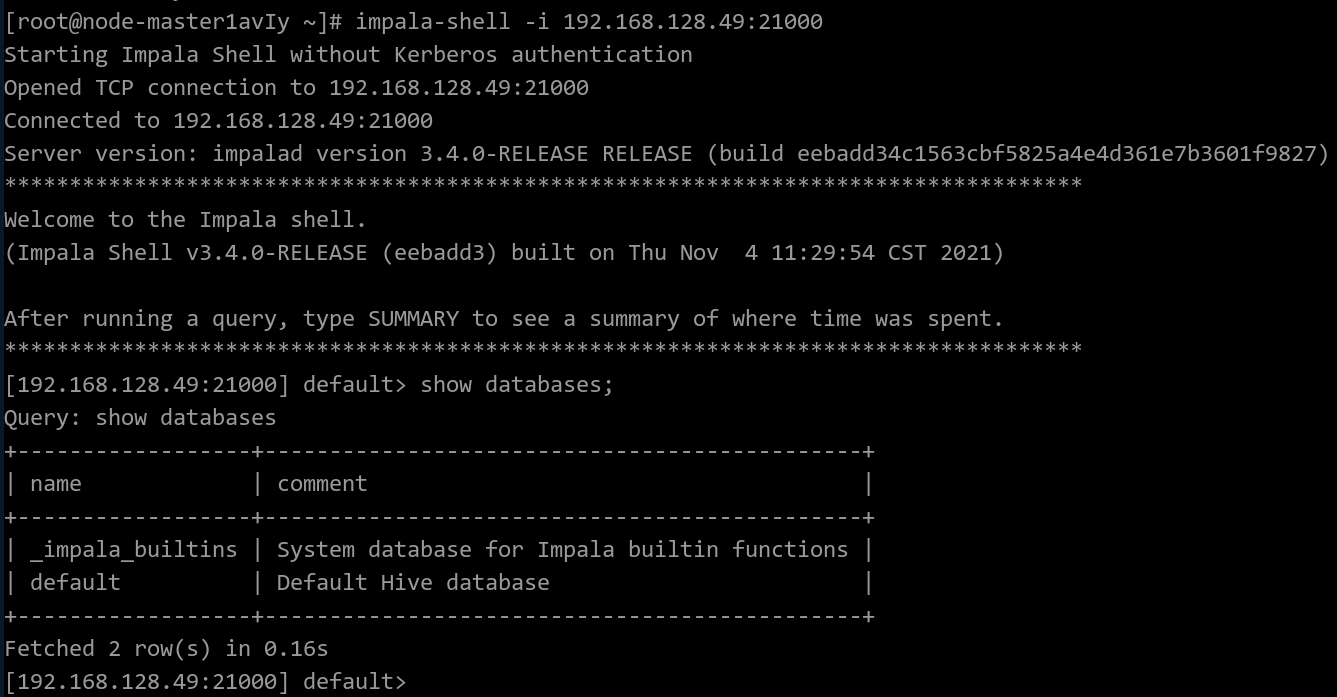Click the build hash eebadd34c1563cbf… text
1337x697 pixels.
(x=1062, y=153)
